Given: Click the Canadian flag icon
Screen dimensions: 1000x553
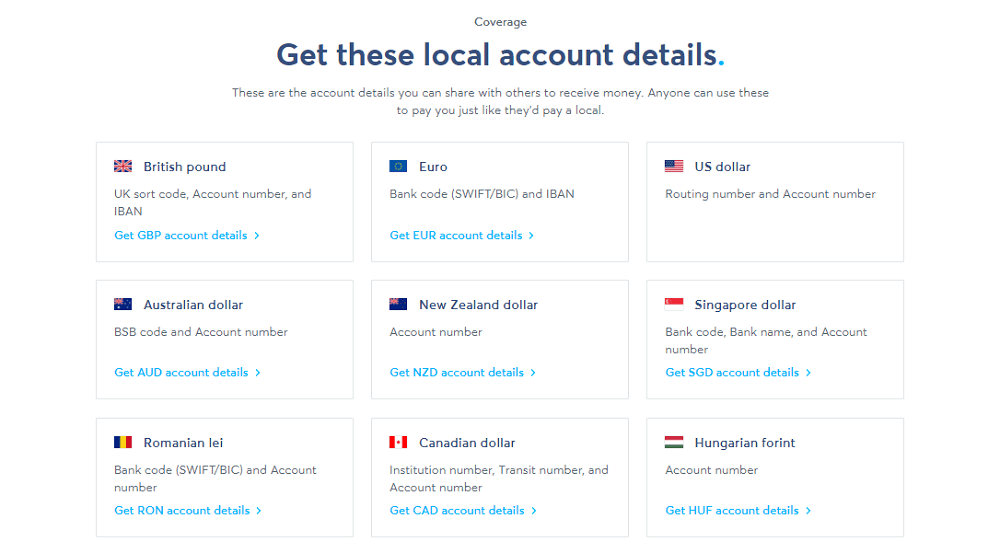Looking at the screenshot, I should point(399,442).
